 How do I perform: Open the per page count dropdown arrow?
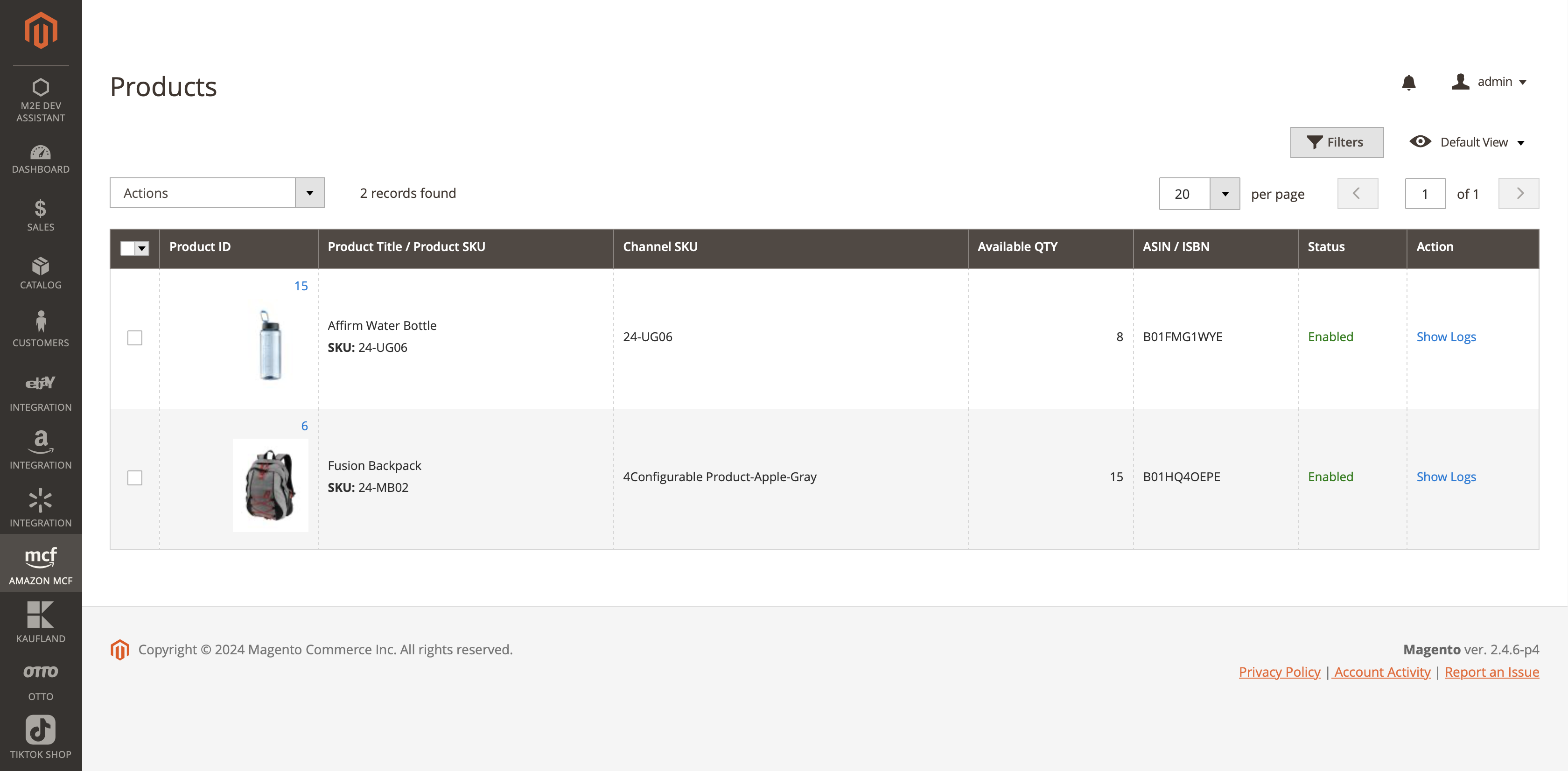1225,194
